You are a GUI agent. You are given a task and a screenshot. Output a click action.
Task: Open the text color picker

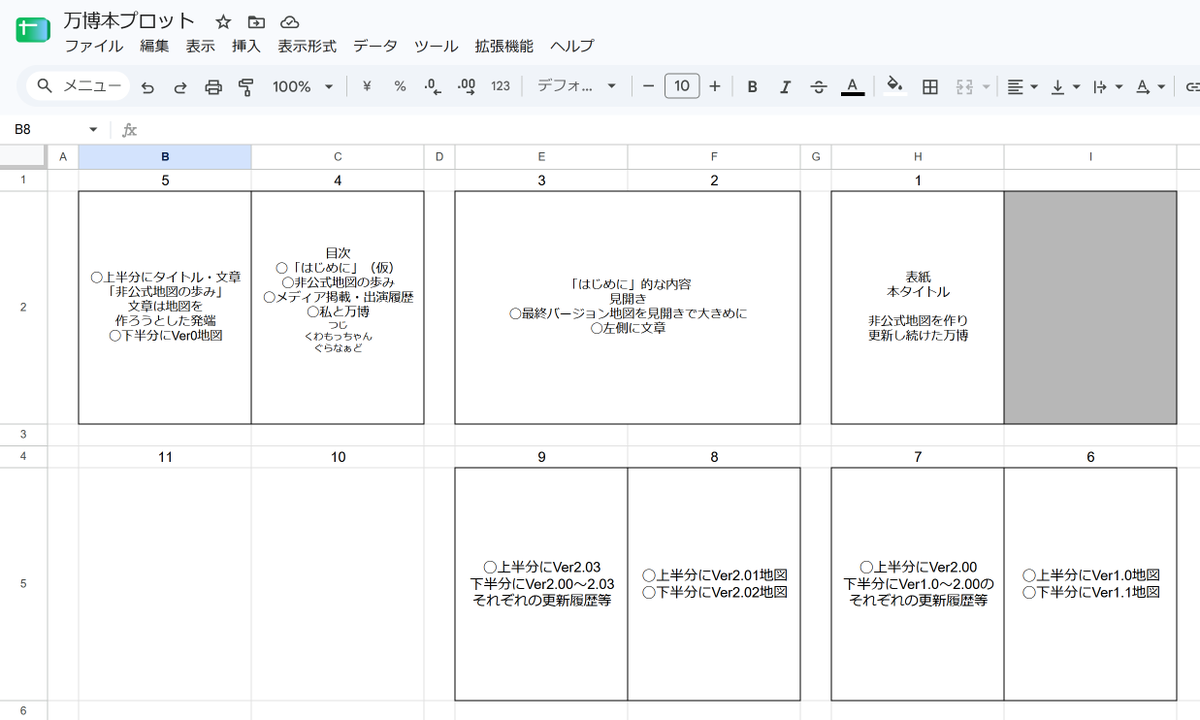[x=852, y=87]
